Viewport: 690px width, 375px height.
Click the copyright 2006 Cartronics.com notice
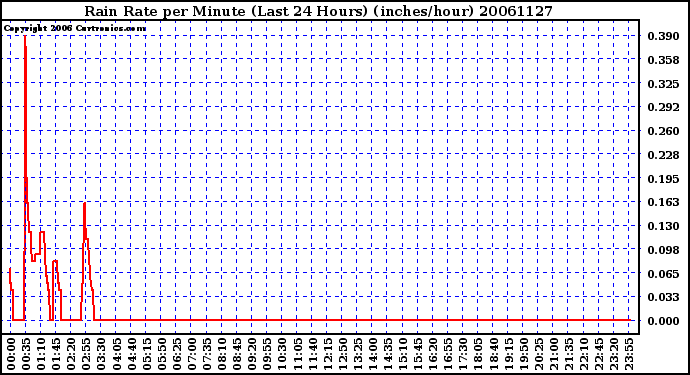pyautogui.click(x=75, y=28)
